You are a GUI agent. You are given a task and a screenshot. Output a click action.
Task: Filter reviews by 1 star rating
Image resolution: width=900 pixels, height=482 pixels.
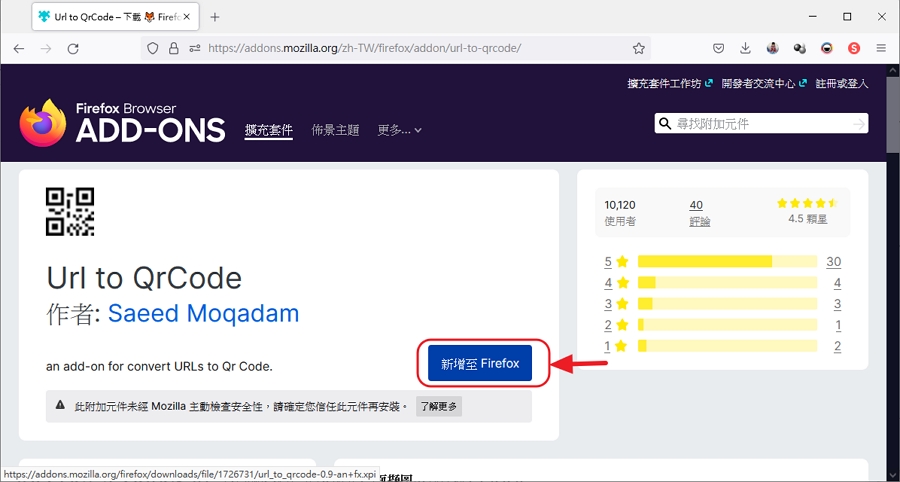[x=616, y=346]
